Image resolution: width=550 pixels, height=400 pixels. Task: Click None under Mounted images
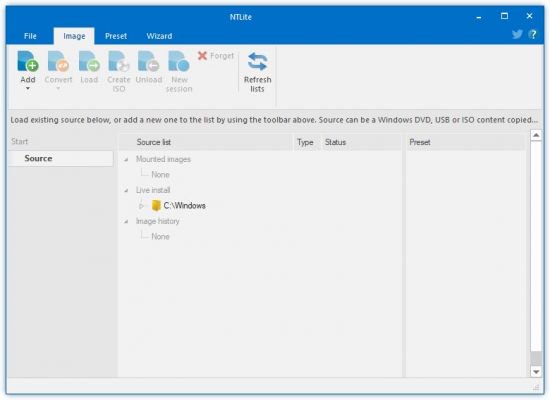pos(160,175)
